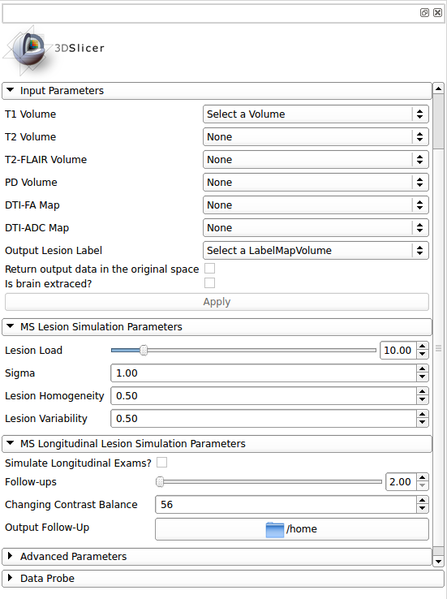Expand the Advanced Parameters section

[217, 557]
